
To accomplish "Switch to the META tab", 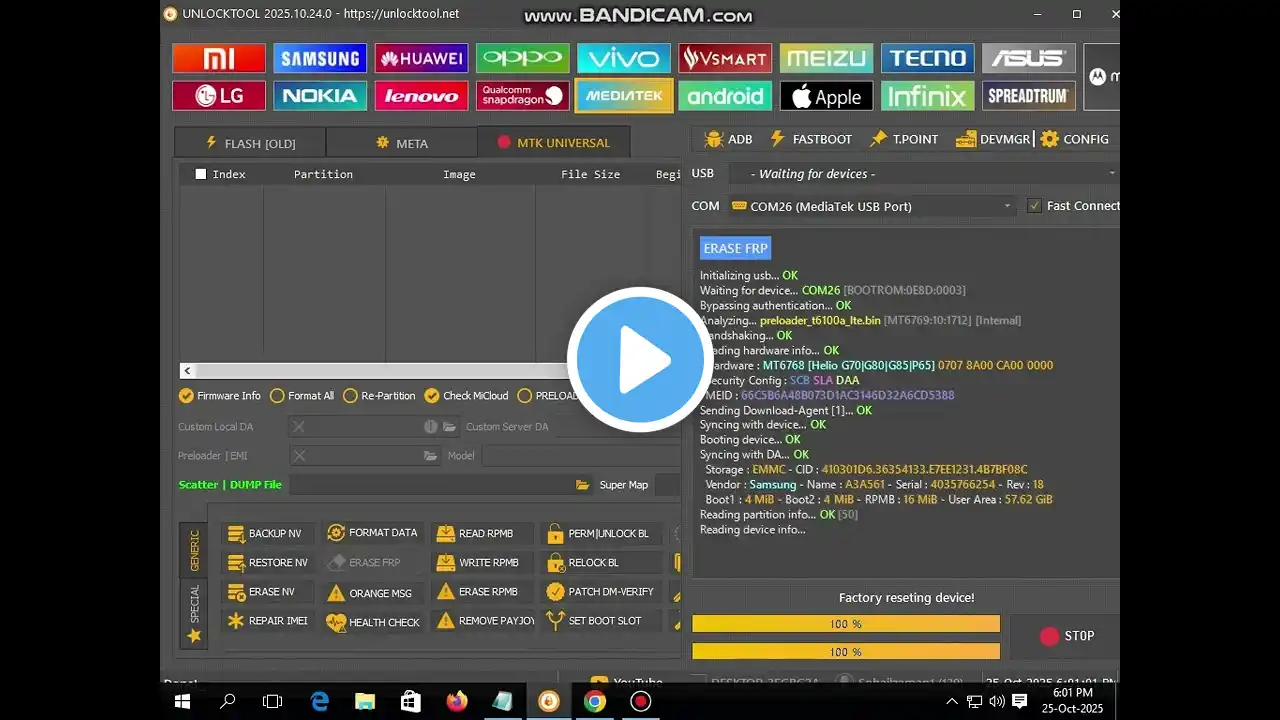I will click(401, 143).
